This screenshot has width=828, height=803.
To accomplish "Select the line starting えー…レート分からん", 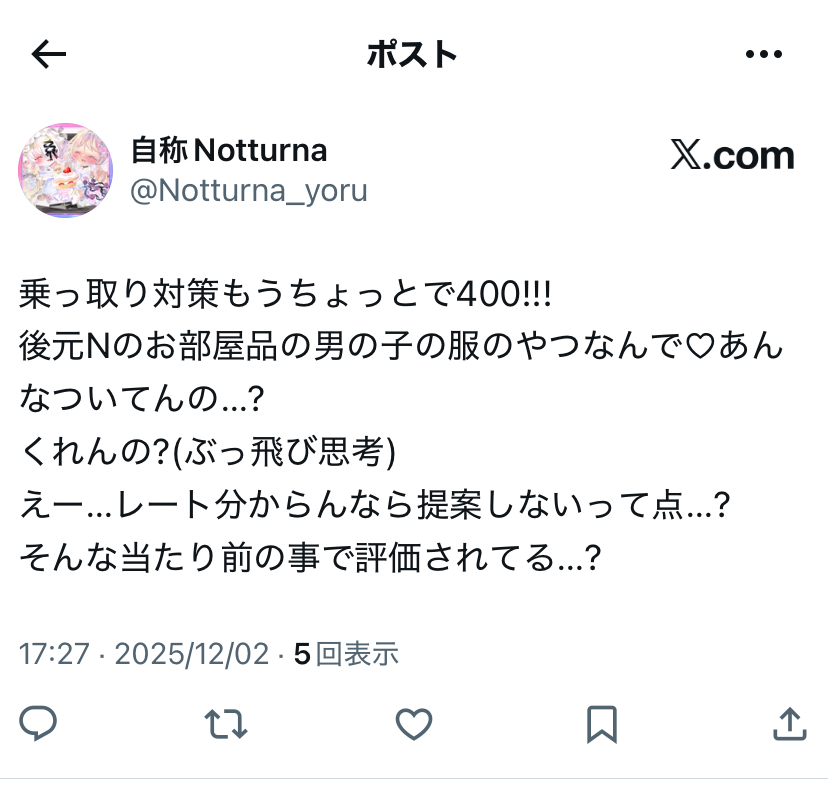I will pyautogui.click(x=375, y=505).
